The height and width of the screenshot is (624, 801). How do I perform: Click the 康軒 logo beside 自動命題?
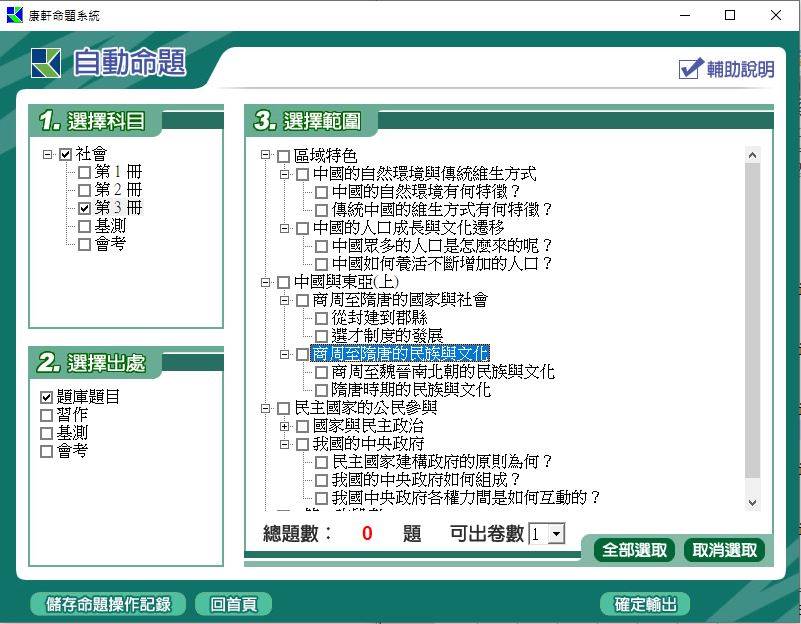coord(46,63)
